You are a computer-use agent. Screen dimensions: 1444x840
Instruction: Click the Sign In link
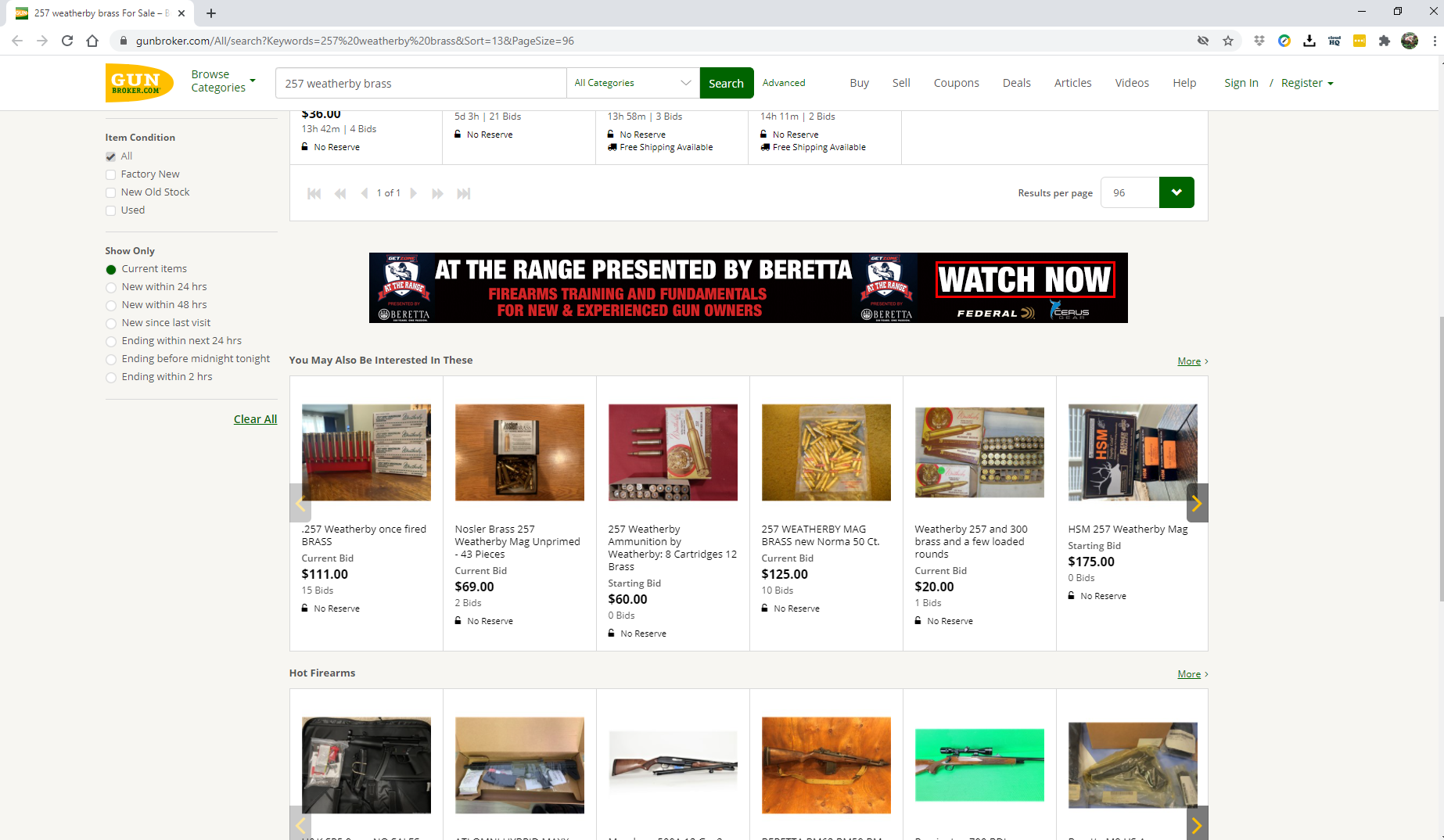pos(1241,83)
